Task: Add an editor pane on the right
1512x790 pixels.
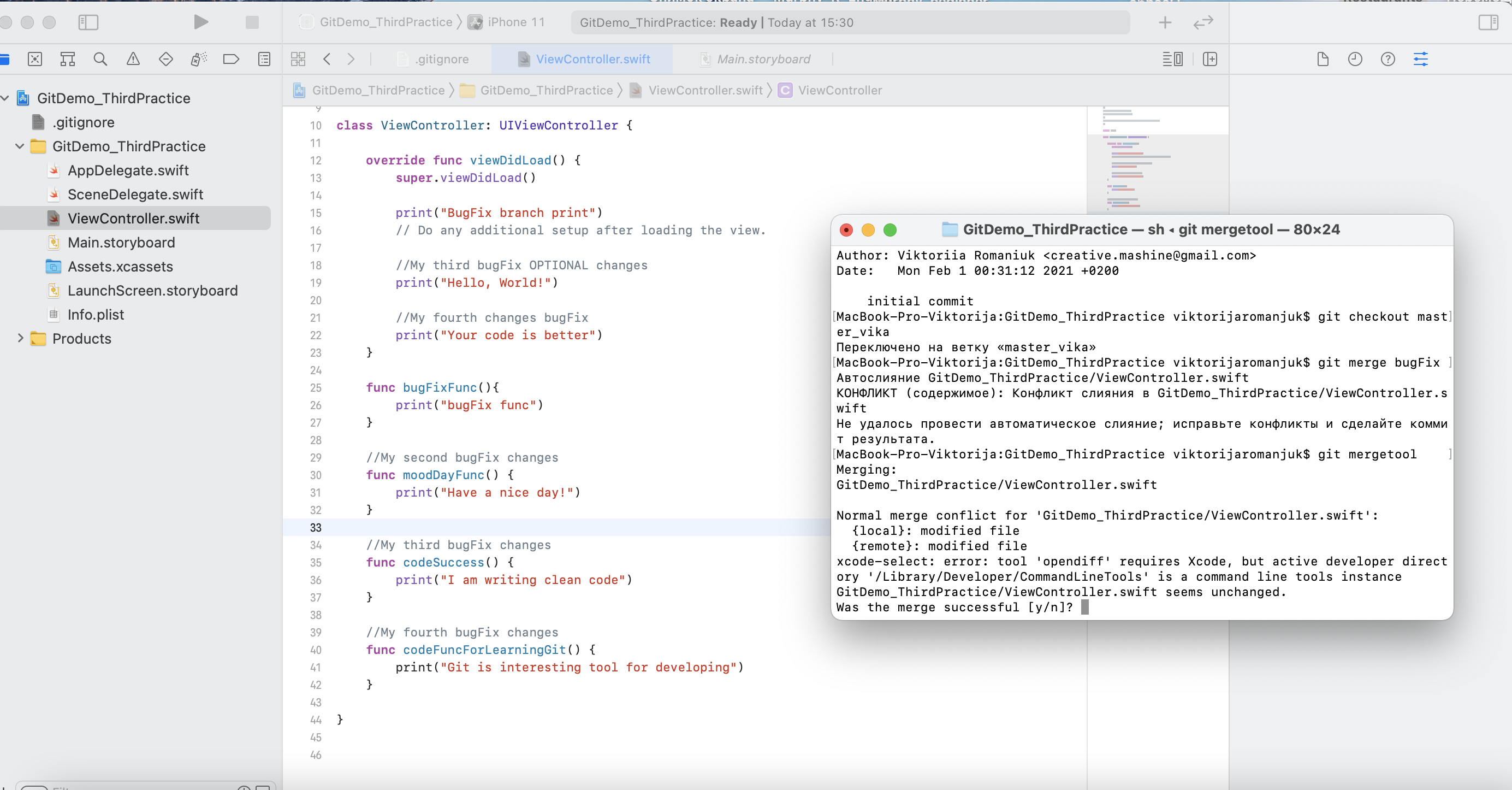Action: (1209, 59)
